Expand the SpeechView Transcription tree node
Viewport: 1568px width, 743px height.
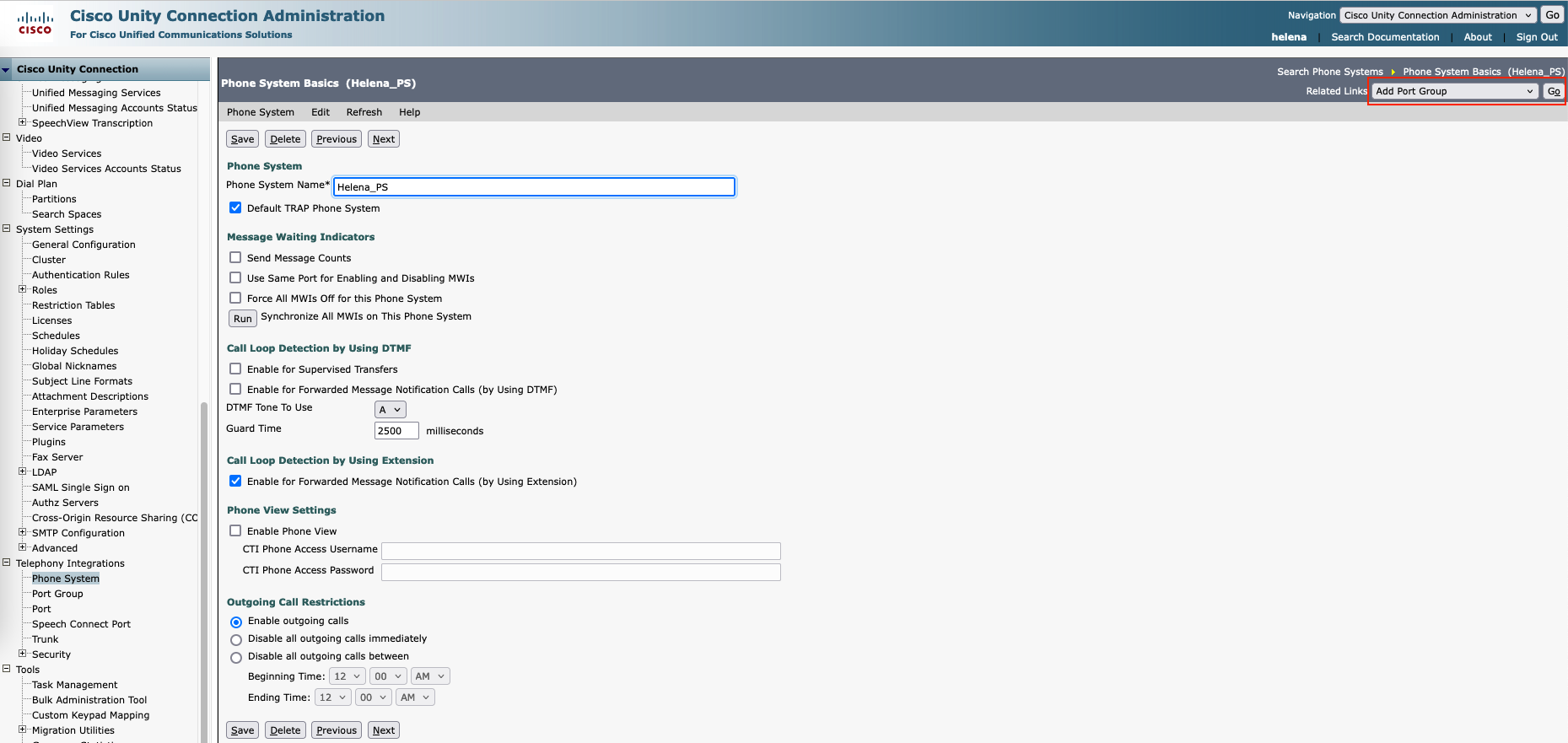(x=23, y=122)
